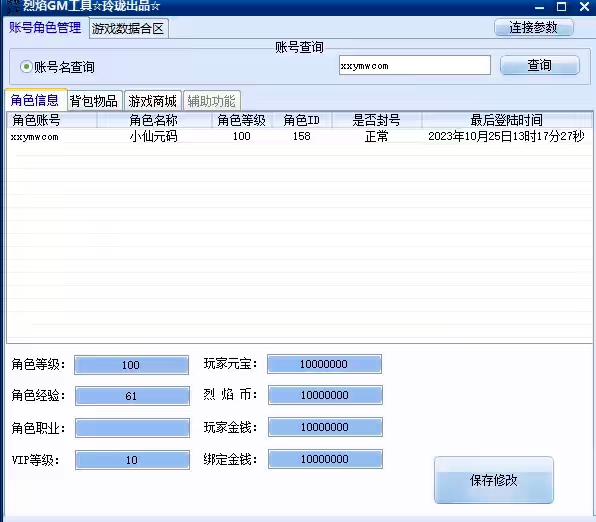Select the 辅助功能 tab
This screenshot has width=596, height=522.
211,101
